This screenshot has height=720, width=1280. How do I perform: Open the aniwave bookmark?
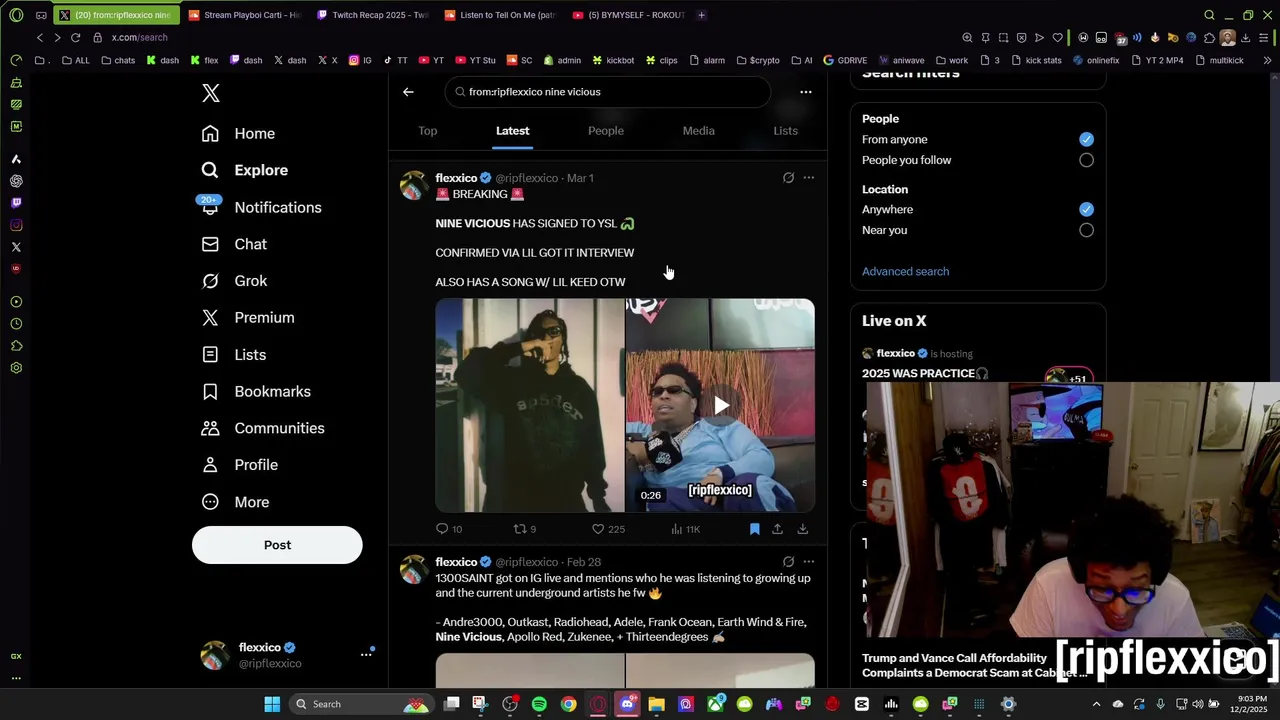902,60
